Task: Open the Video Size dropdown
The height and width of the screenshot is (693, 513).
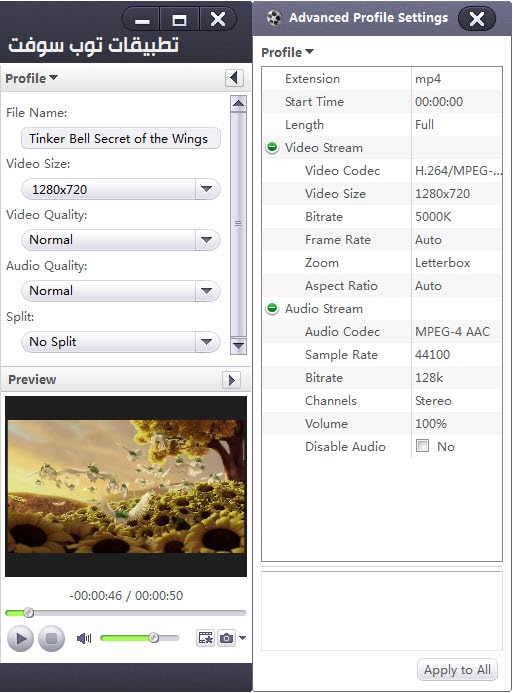Action: tap(121, 189)
